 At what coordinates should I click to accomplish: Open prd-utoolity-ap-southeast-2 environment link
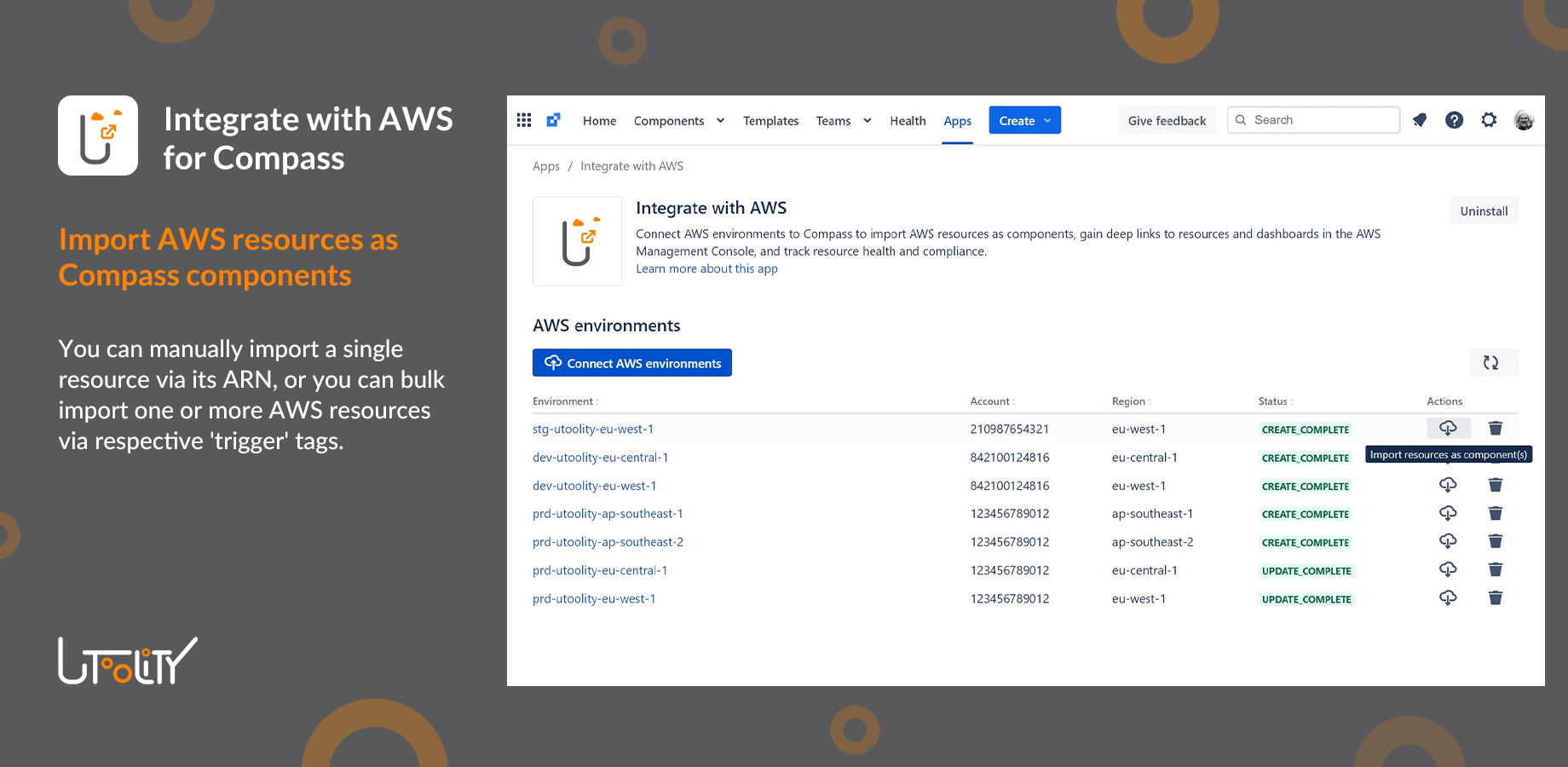(608, 542)
